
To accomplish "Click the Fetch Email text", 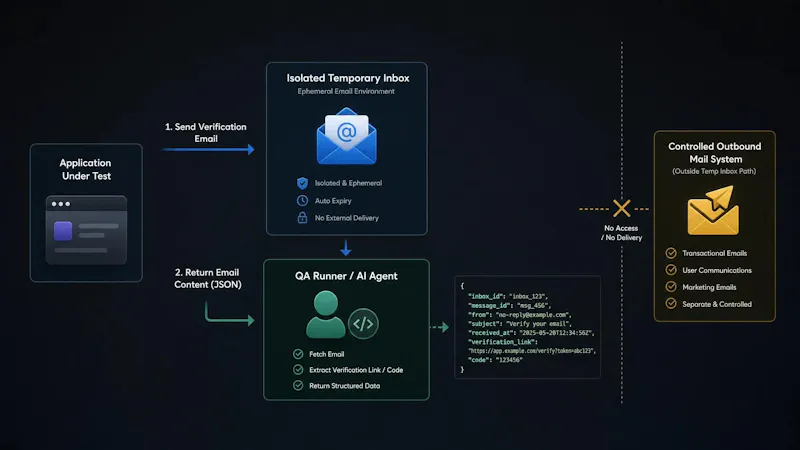I will (x=327, y=354).
